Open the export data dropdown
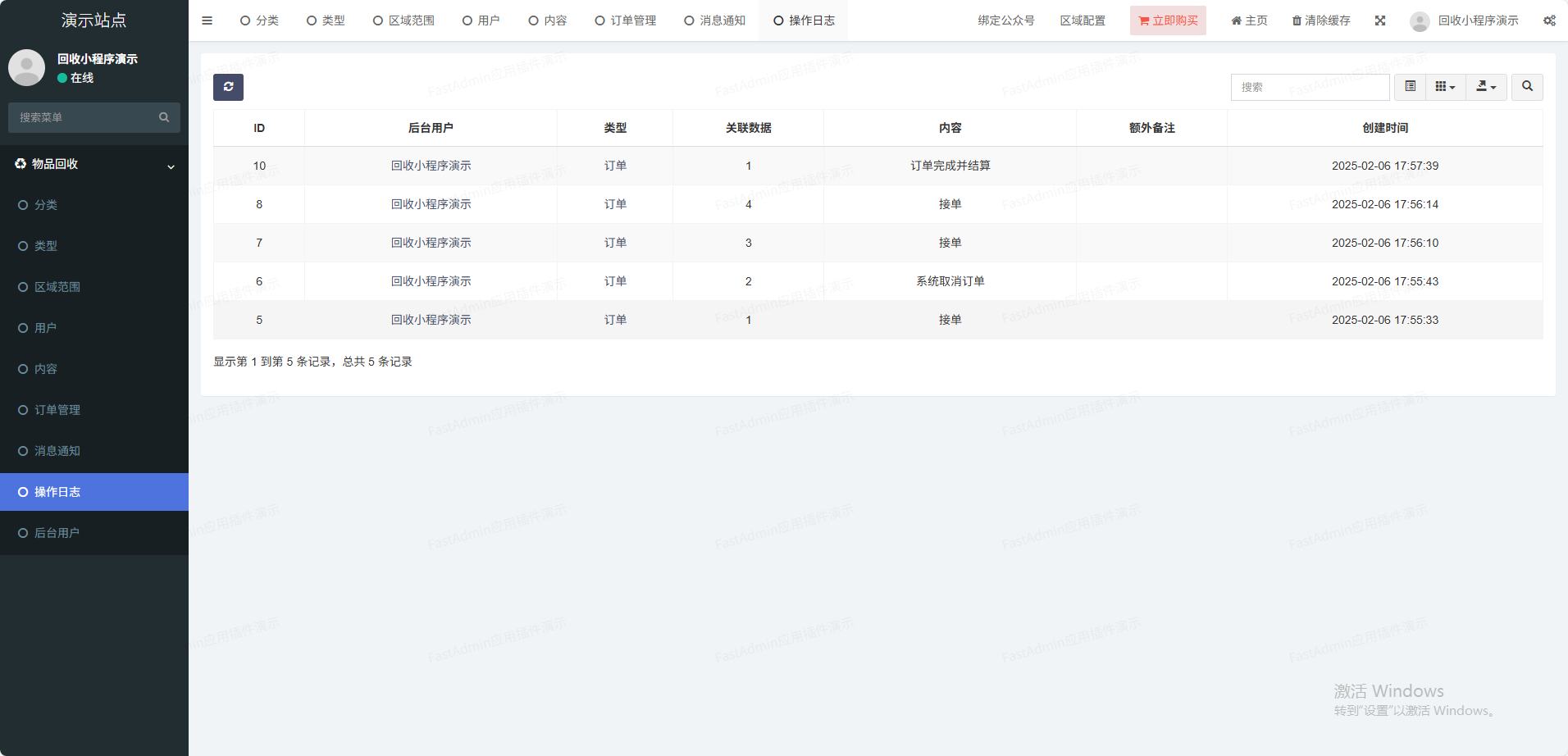 [x=1486, y=87]
